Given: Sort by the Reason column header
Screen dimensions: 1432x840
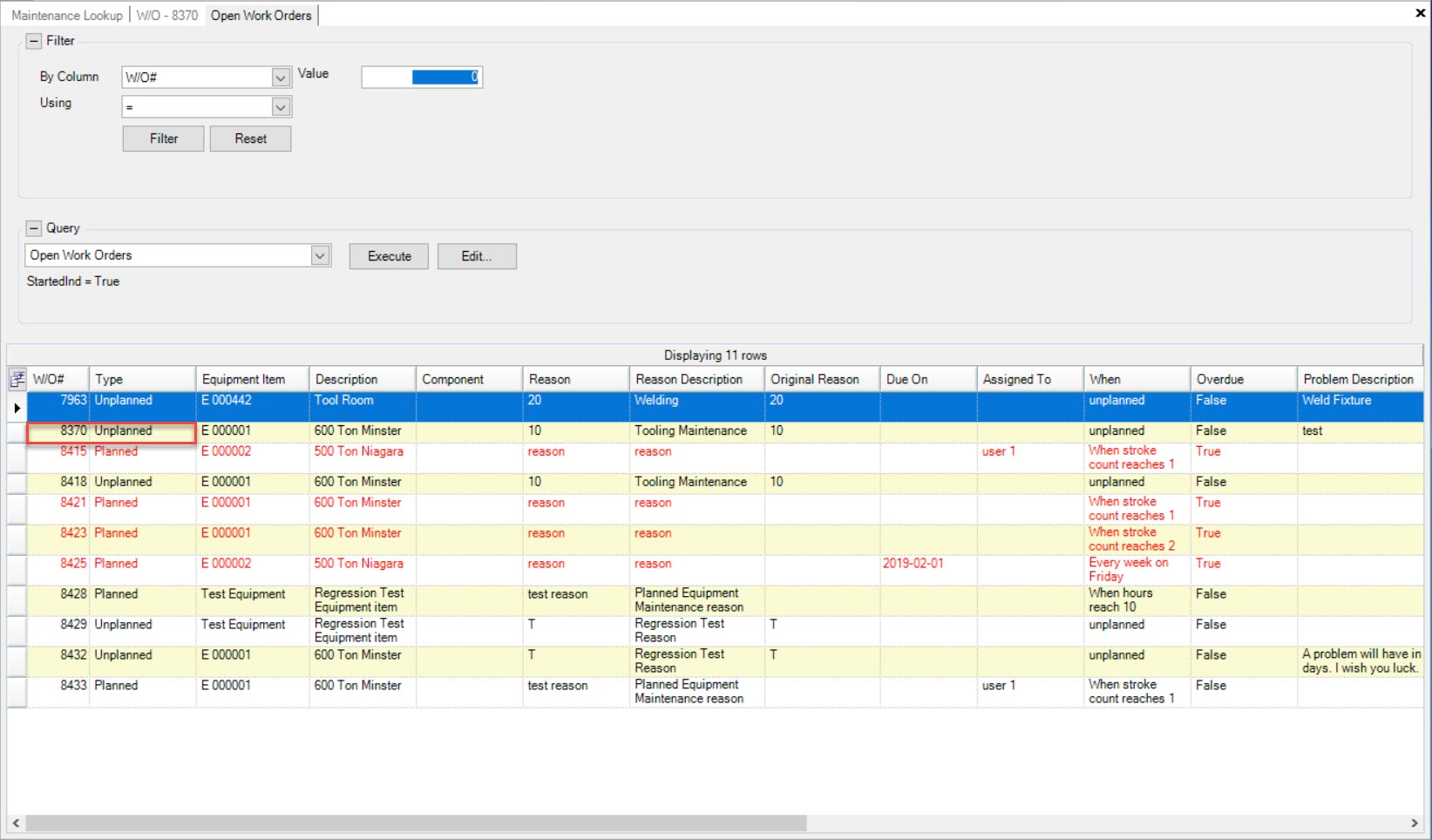Looking at the screenshot, I should (x=576, y=379).
